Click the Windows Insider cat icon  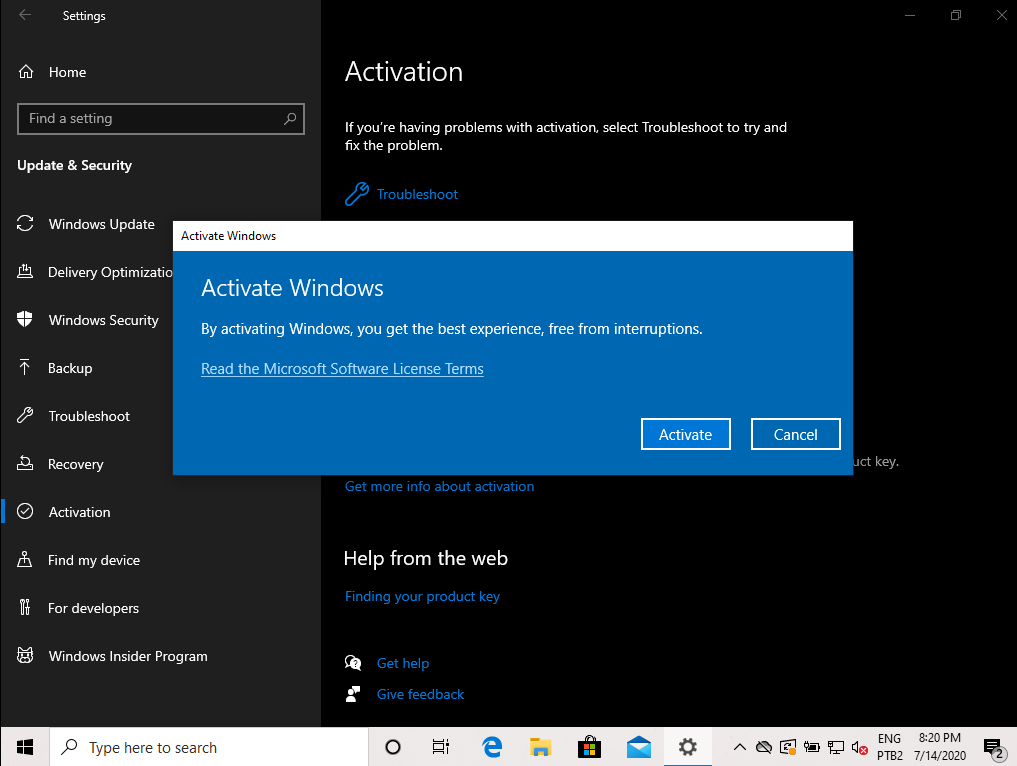click(x=25, y=655)
